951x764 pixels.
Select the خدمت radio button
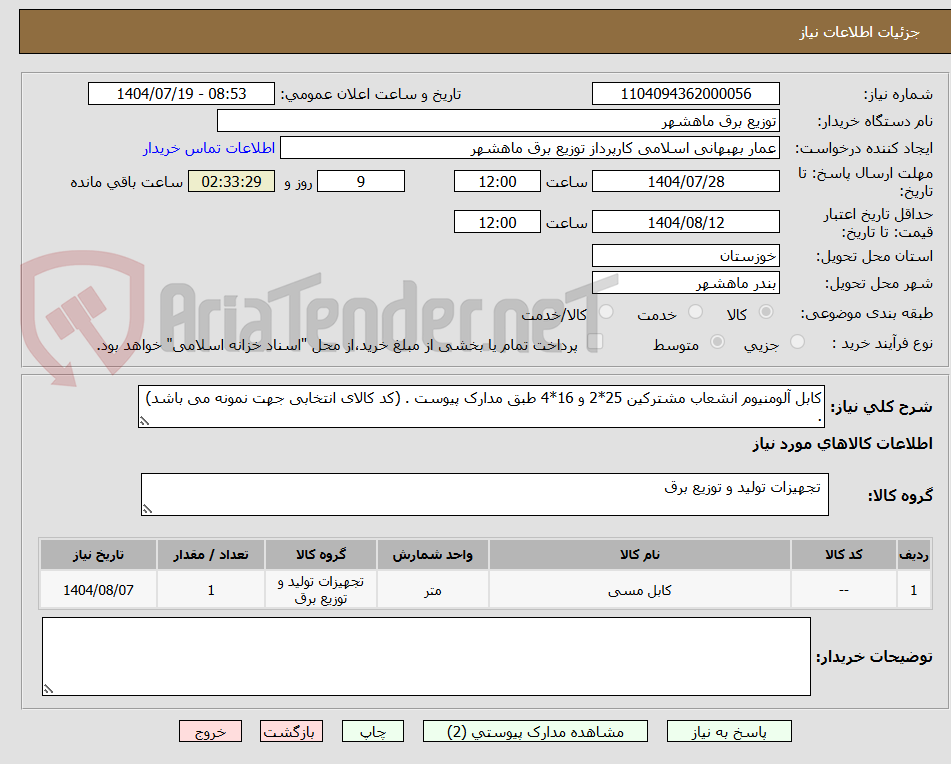(694, 311)
